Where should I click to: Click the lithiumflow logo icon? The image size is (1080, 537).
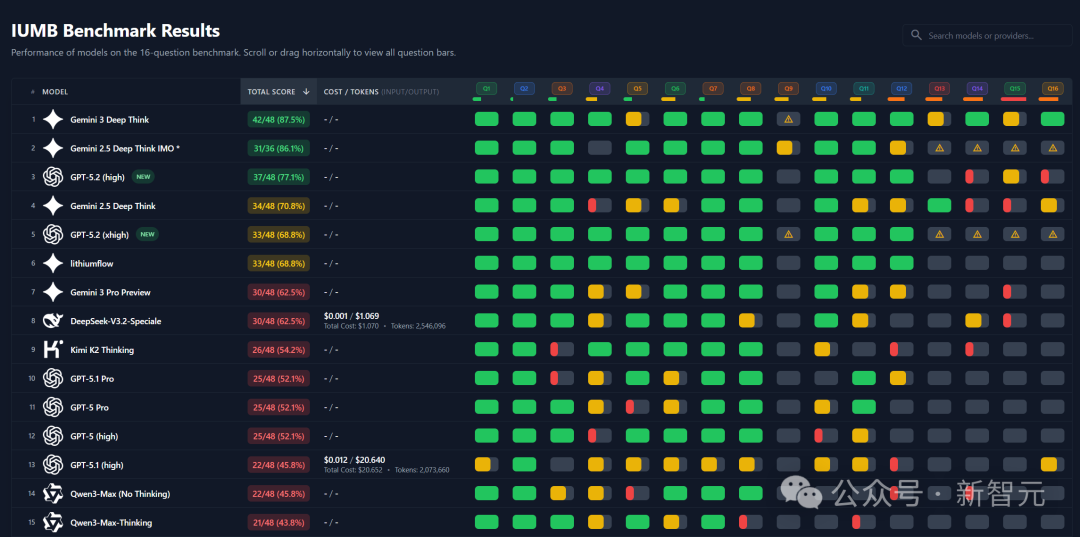[x=53, y=264]
